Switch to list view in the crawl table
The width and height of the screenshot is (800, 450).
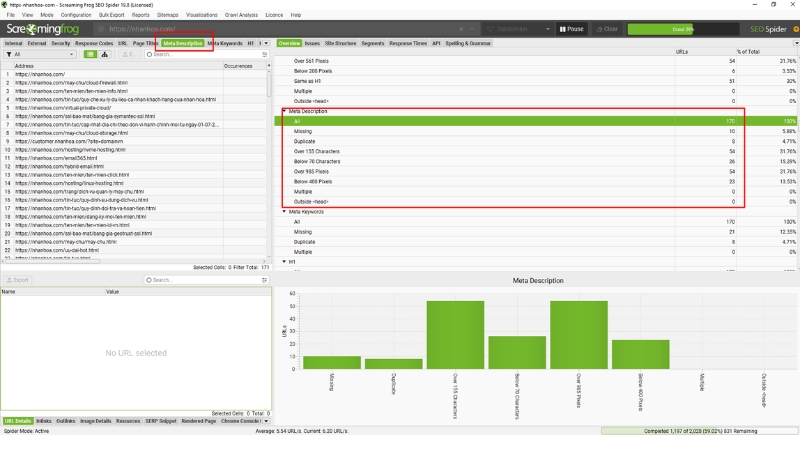pyautogui.click(x=90, y=54)
